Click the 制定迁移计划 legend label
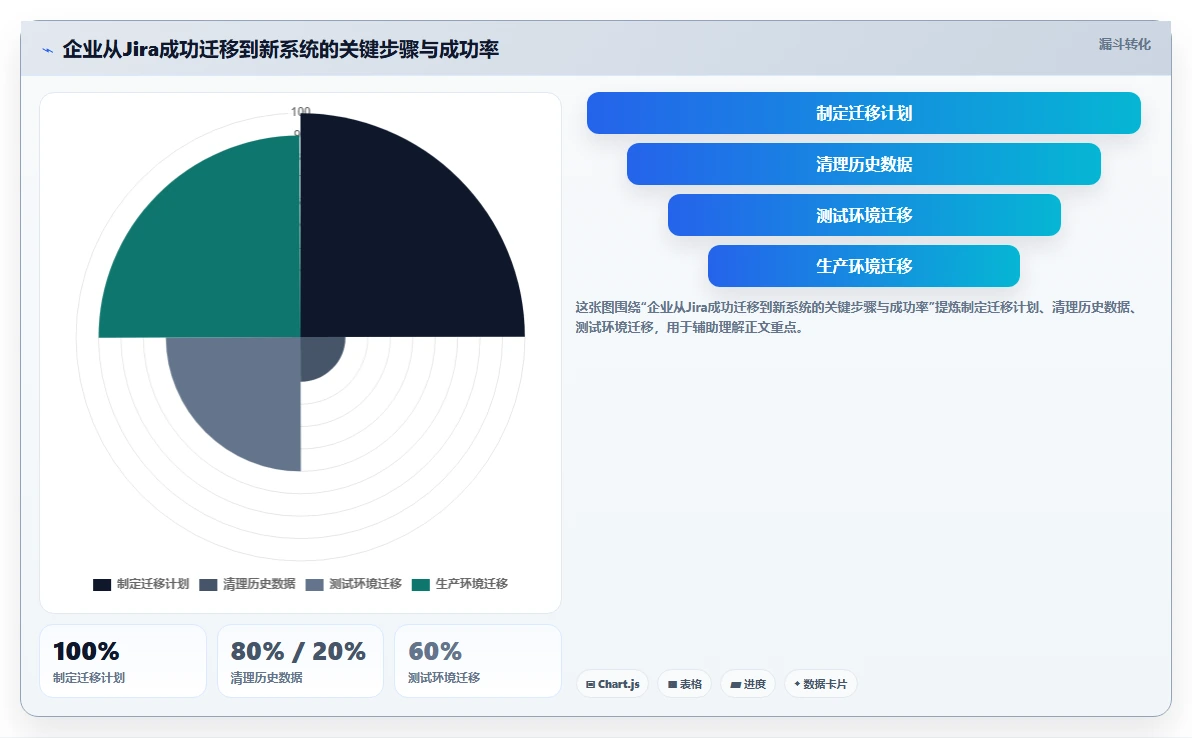1192x738 pixels. point(153,584)
